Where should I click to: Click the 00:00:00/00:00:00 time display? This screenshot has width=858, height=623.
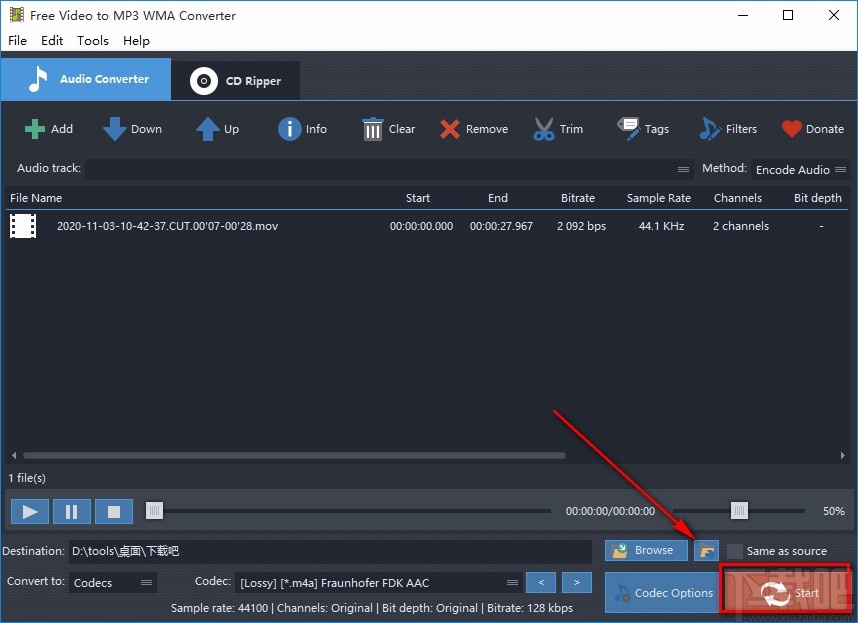click(x=610, y=511)
